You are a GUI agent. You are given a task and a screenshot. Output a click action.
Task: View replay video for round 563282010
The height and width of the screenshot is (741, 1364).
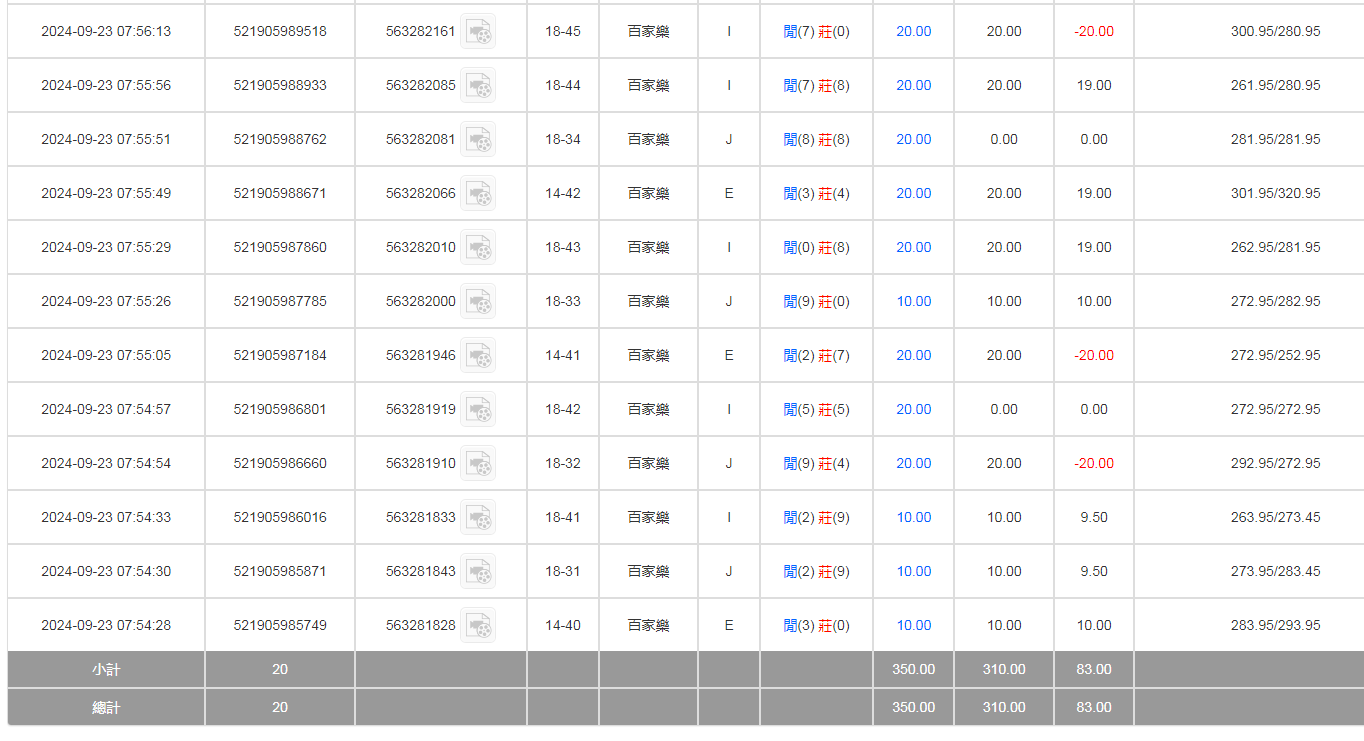tap(478, 248)
